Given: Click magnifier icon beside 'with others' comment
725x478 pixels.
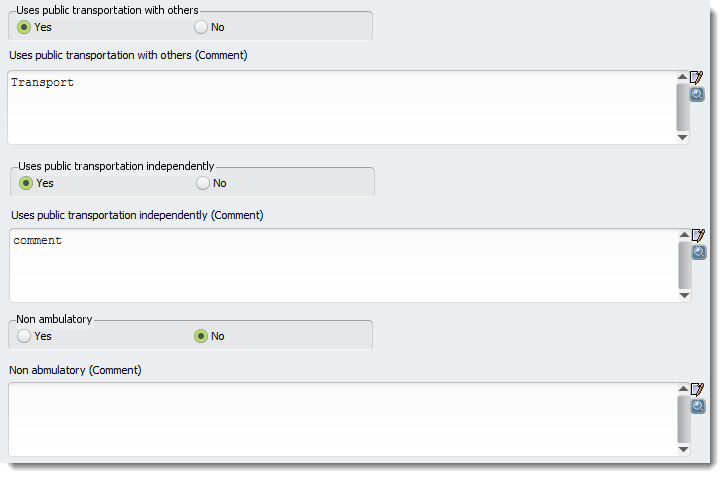Looking at the screenshot, I should pyautogui.click(x=697, y=94).
